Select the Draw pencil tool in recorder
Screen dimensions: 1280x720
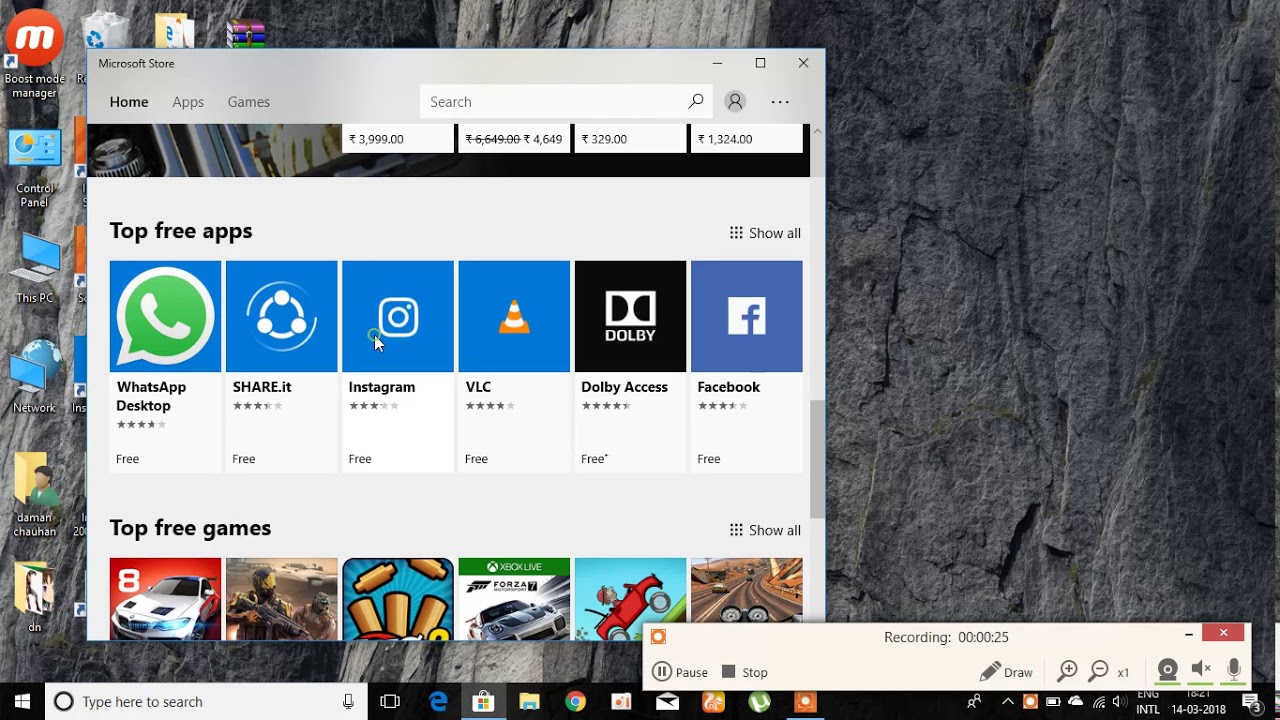[1006, 672]
